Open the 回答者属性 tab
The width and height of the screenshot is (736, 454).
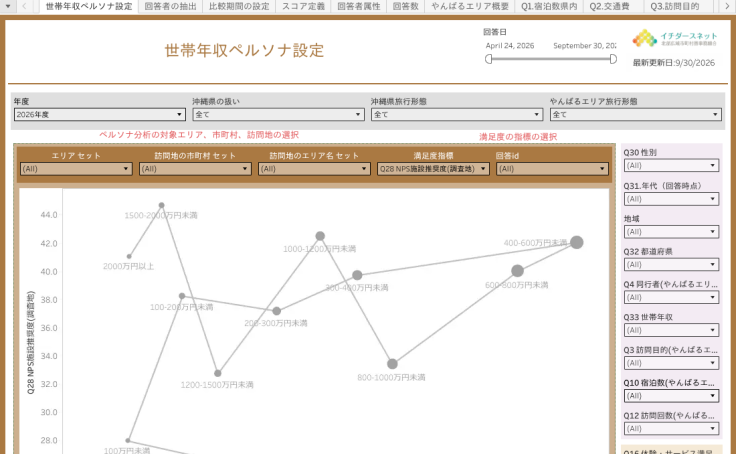click(x=359, y=6)
